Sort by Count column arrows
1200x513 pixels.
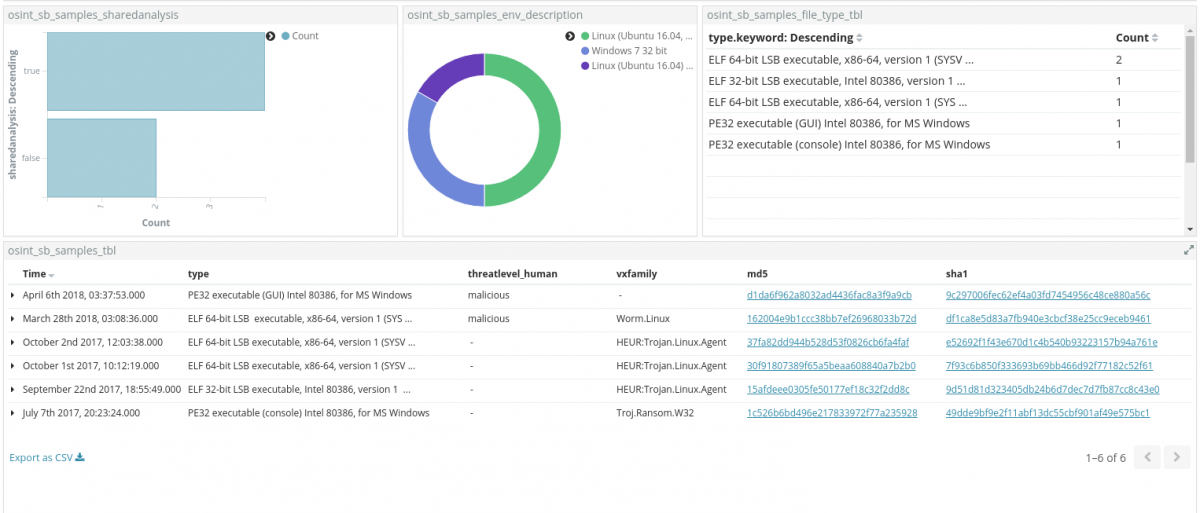(1156, 38)
